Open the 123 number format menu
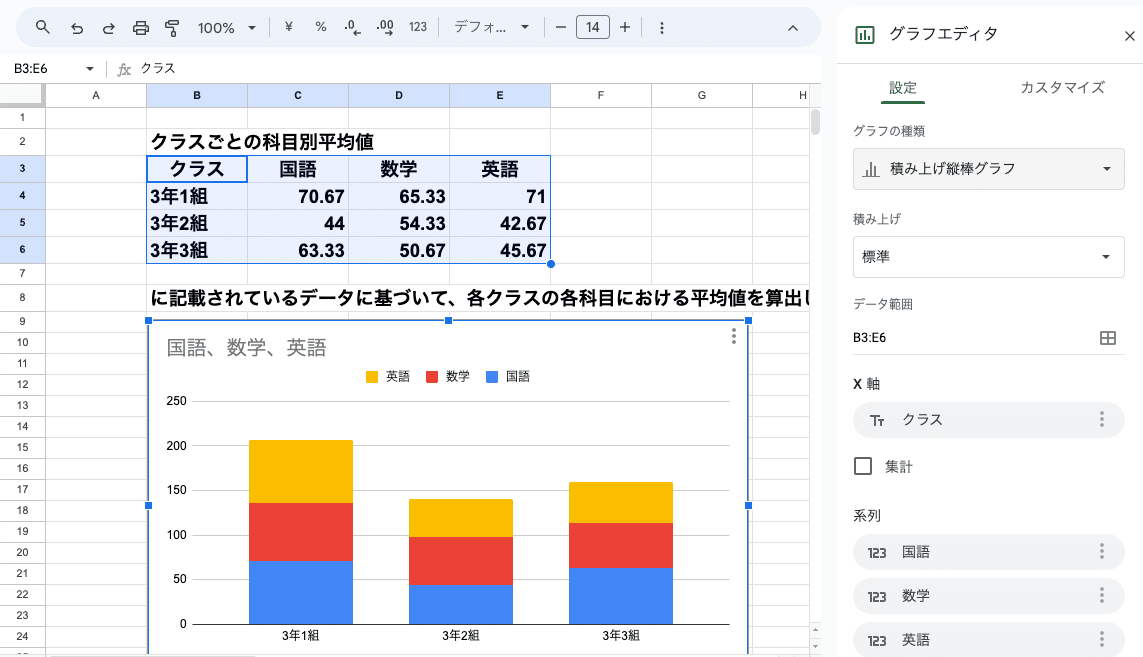Screen dimensions: 1143x657 coord(418,27)
